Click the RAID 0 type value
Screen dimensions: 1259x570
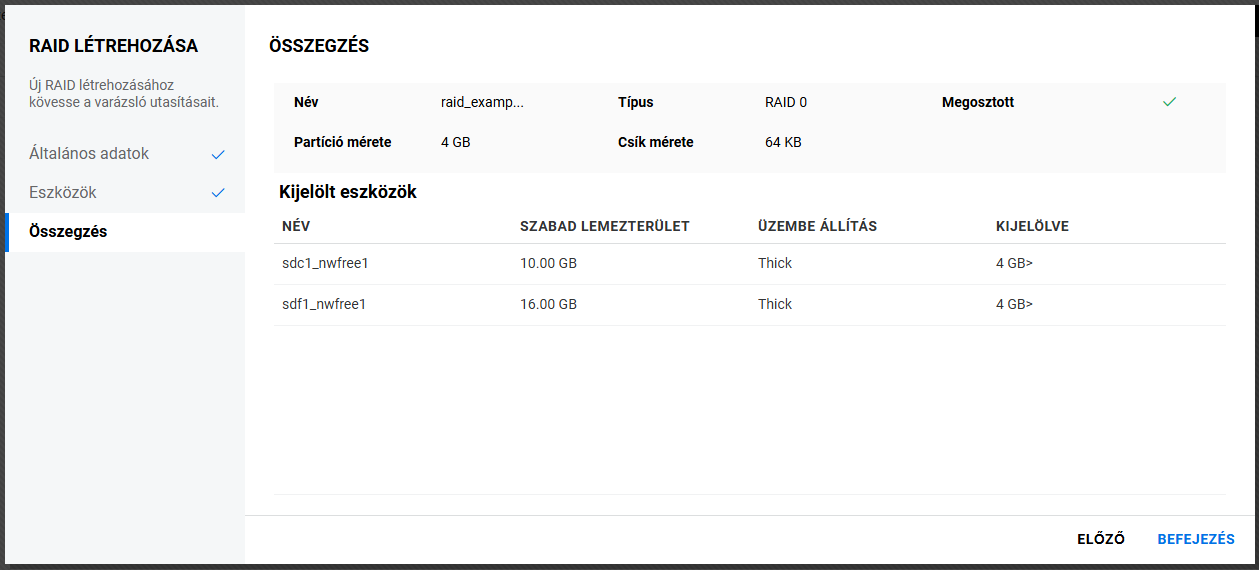[x=785, y=102]
